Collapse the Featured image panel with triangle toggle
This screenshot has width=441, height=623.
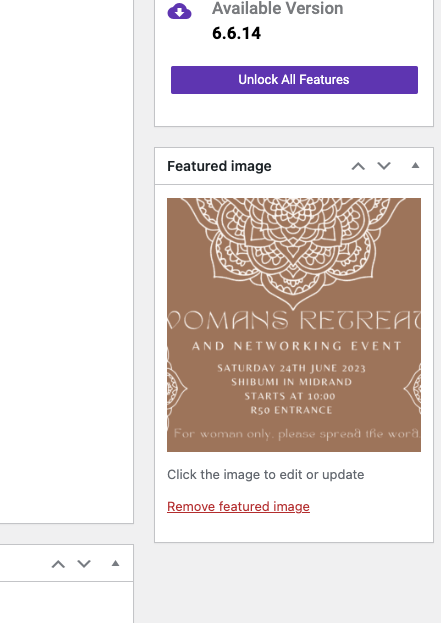(x=415, y=166)
